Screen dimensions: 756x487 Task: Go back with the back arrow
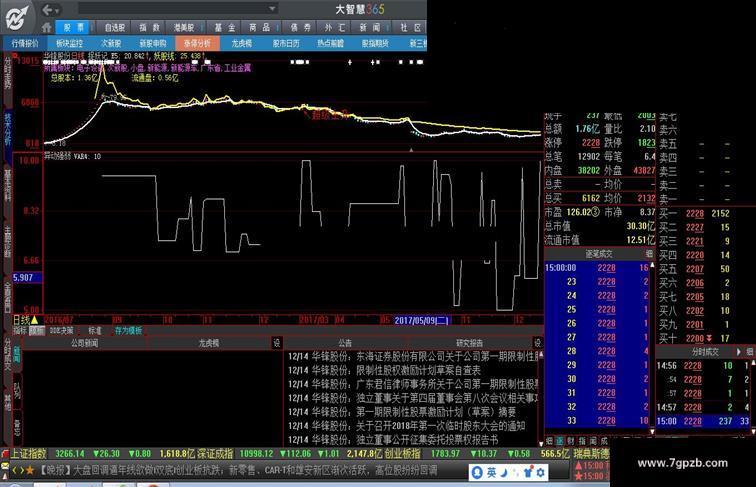click(47, 9)
